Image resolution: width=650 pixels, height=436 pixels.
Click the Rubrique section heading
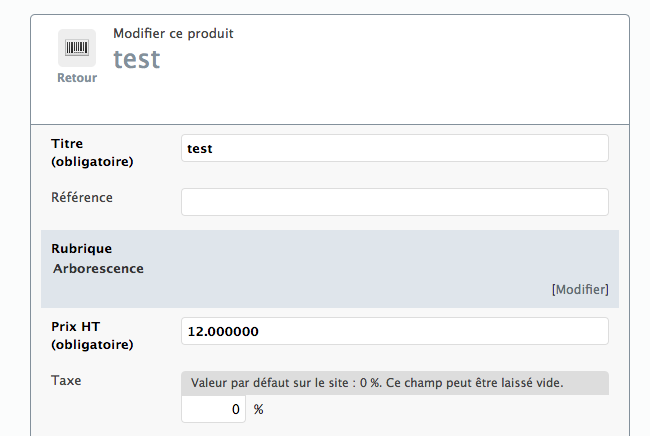[x=82, y=249]
